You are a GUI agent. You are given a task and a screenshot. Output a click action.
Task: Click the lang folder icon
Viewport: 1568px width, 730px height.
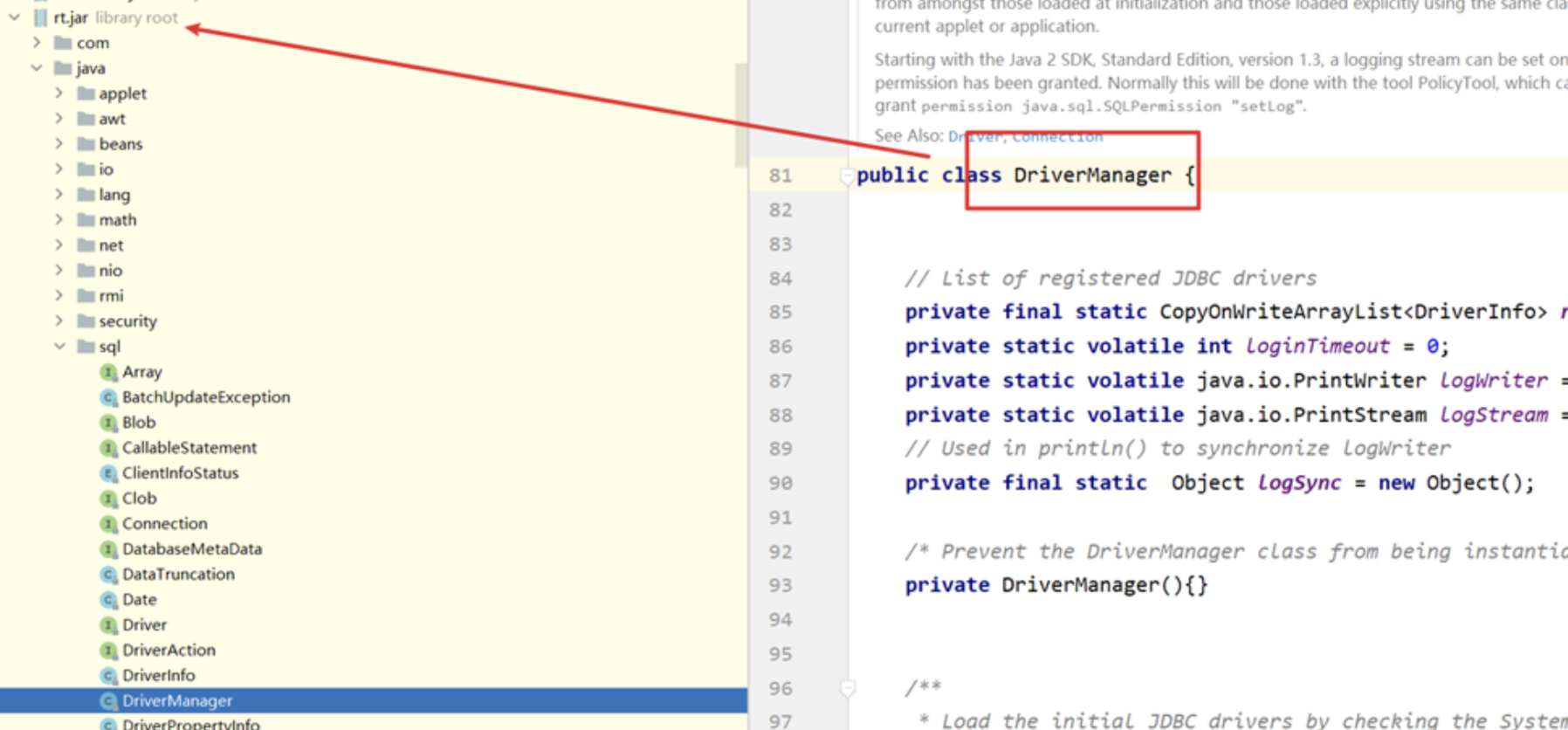[x=86, y=195]
